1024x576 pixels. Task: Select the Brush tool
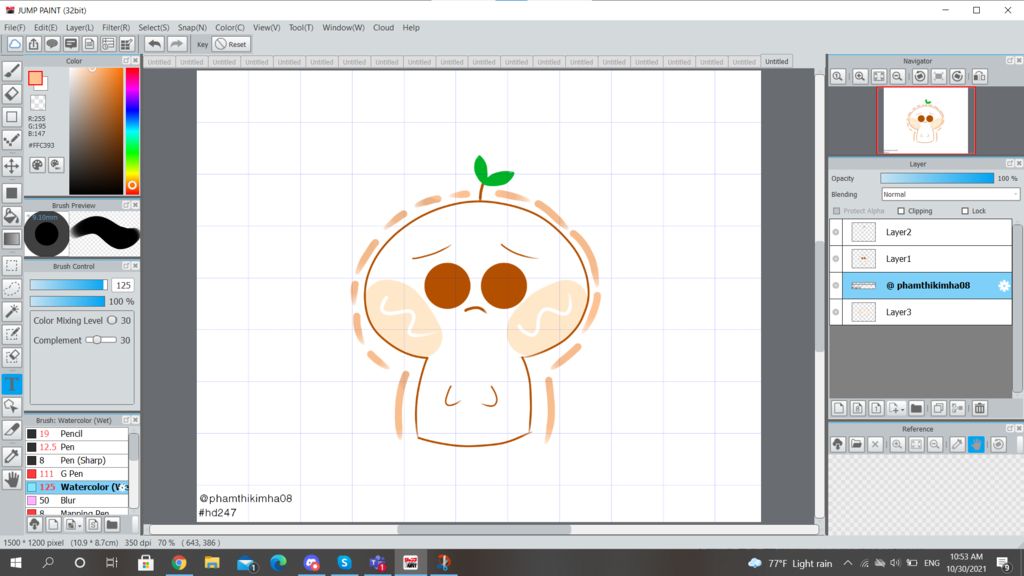[x=12, y=71]
